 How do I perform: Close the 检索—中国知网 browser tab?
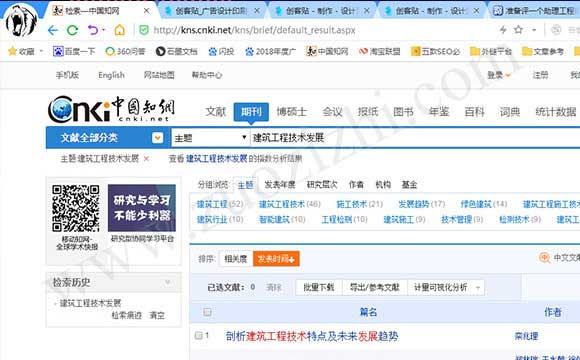click(x=147, y=11)
